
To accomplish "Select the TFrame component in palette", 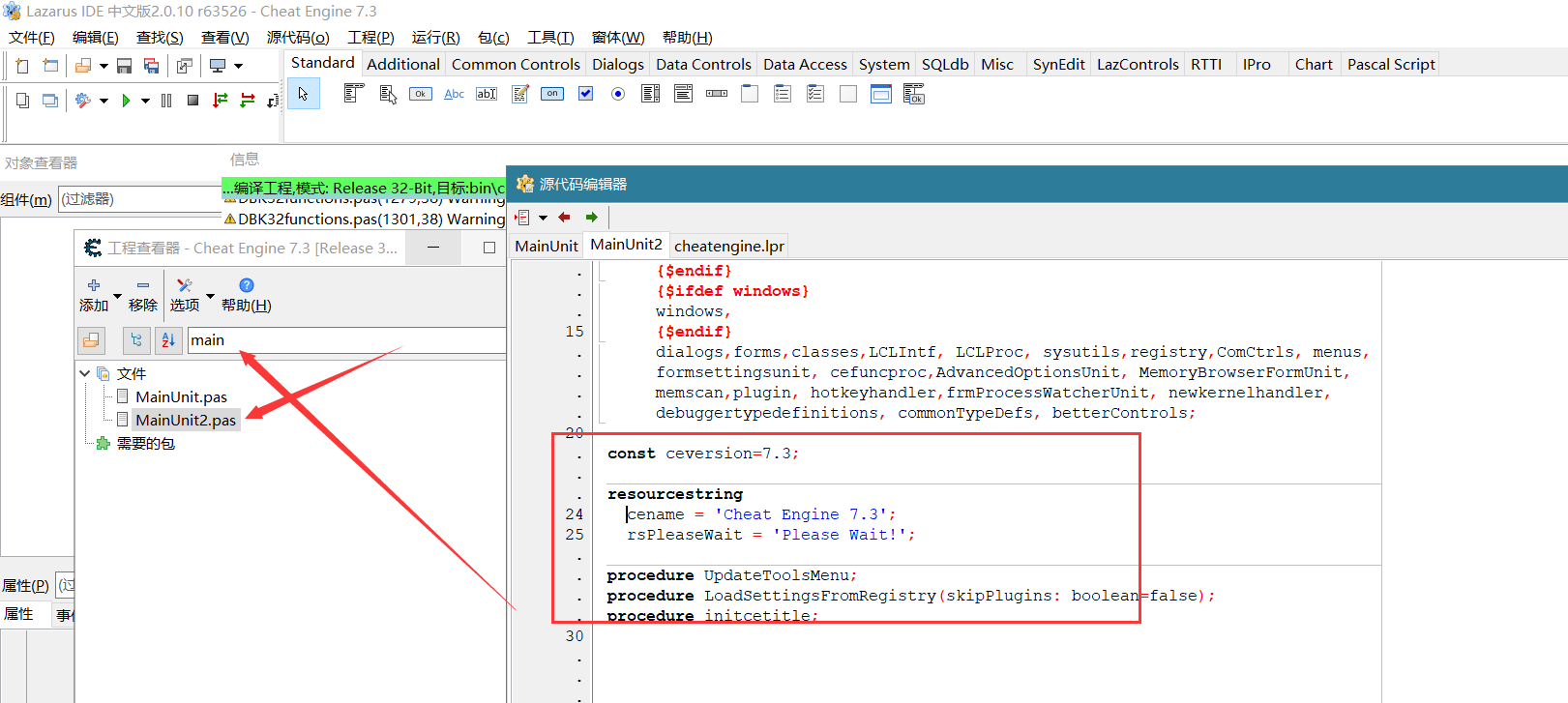I will [x=881, y=94].
